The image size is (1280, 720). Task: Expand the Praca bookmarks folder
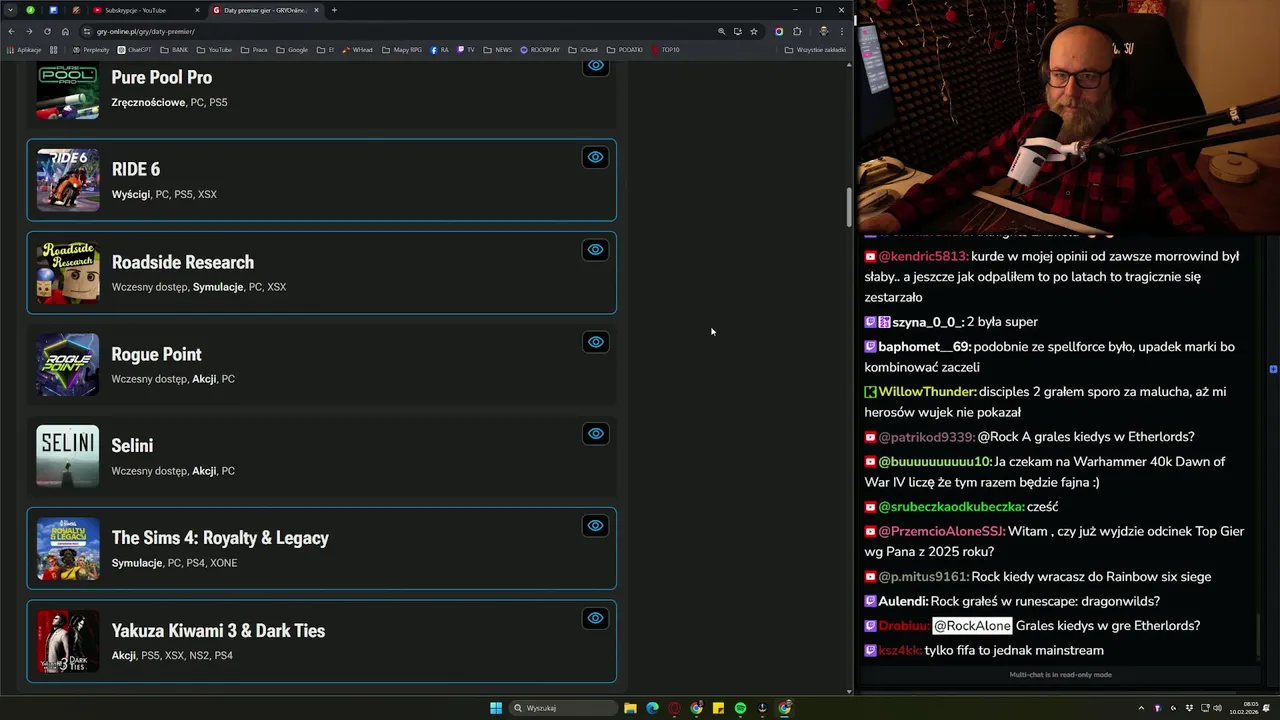pos(254,50)
